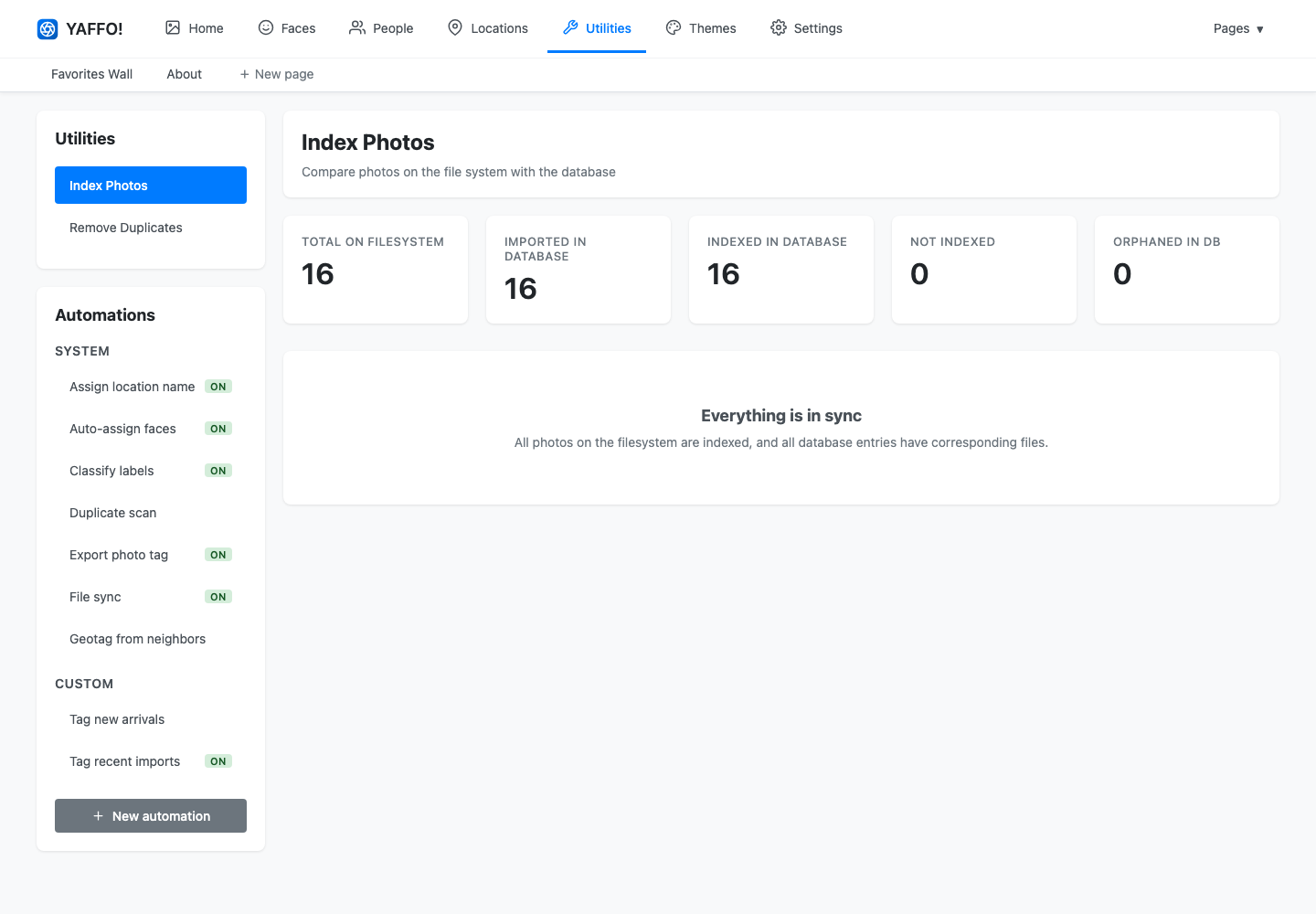Open the Geotag from neighbors automation
This screenshot has width=1316, height=914.
(x=151, y=639)
